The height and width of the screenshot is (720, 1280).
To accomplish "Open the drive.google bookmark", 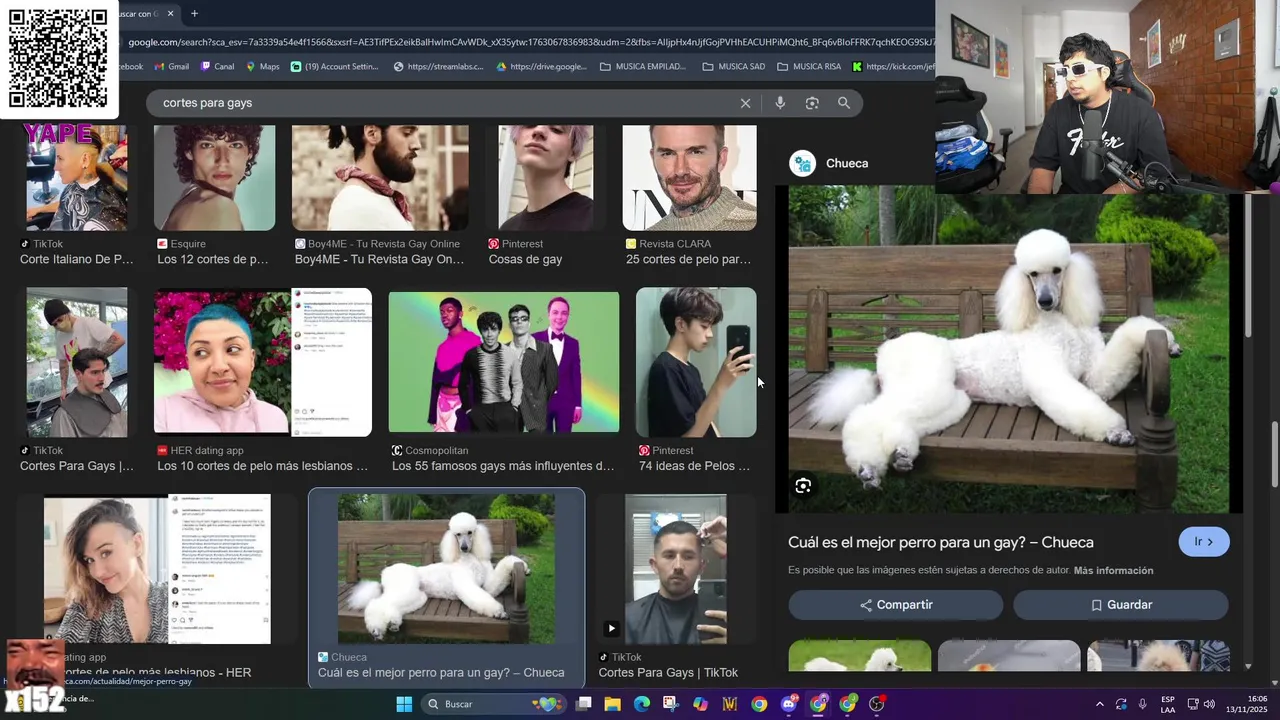I will click(x=541, y=67).
